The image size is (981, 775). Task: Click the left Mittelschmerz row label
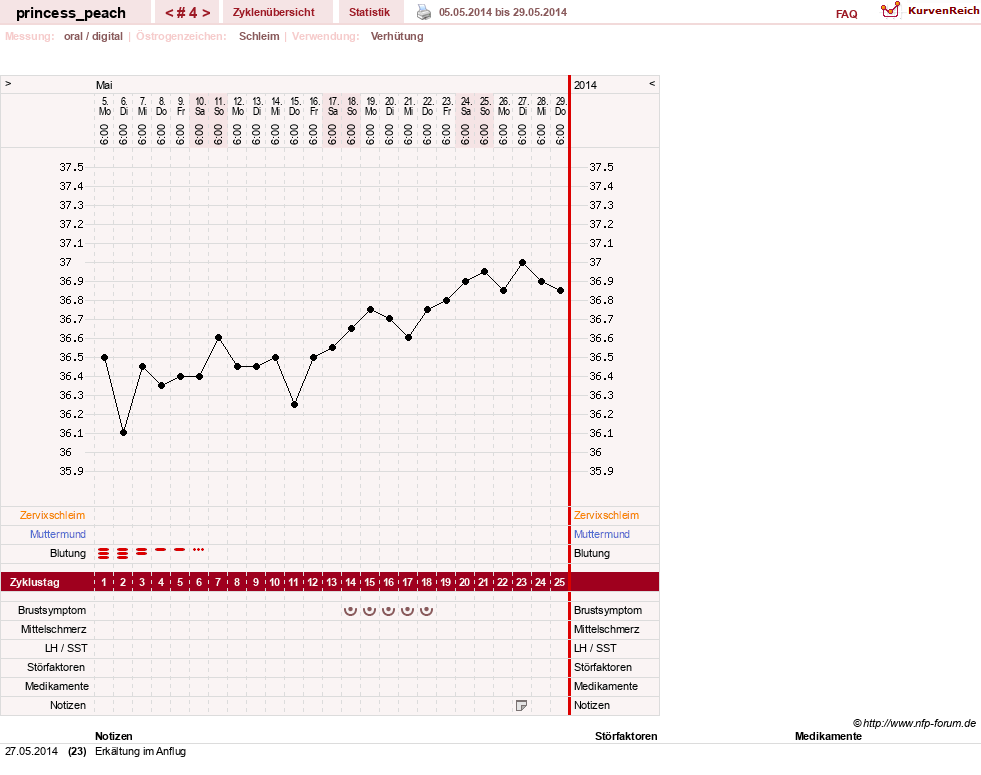[x=54, y=629]
